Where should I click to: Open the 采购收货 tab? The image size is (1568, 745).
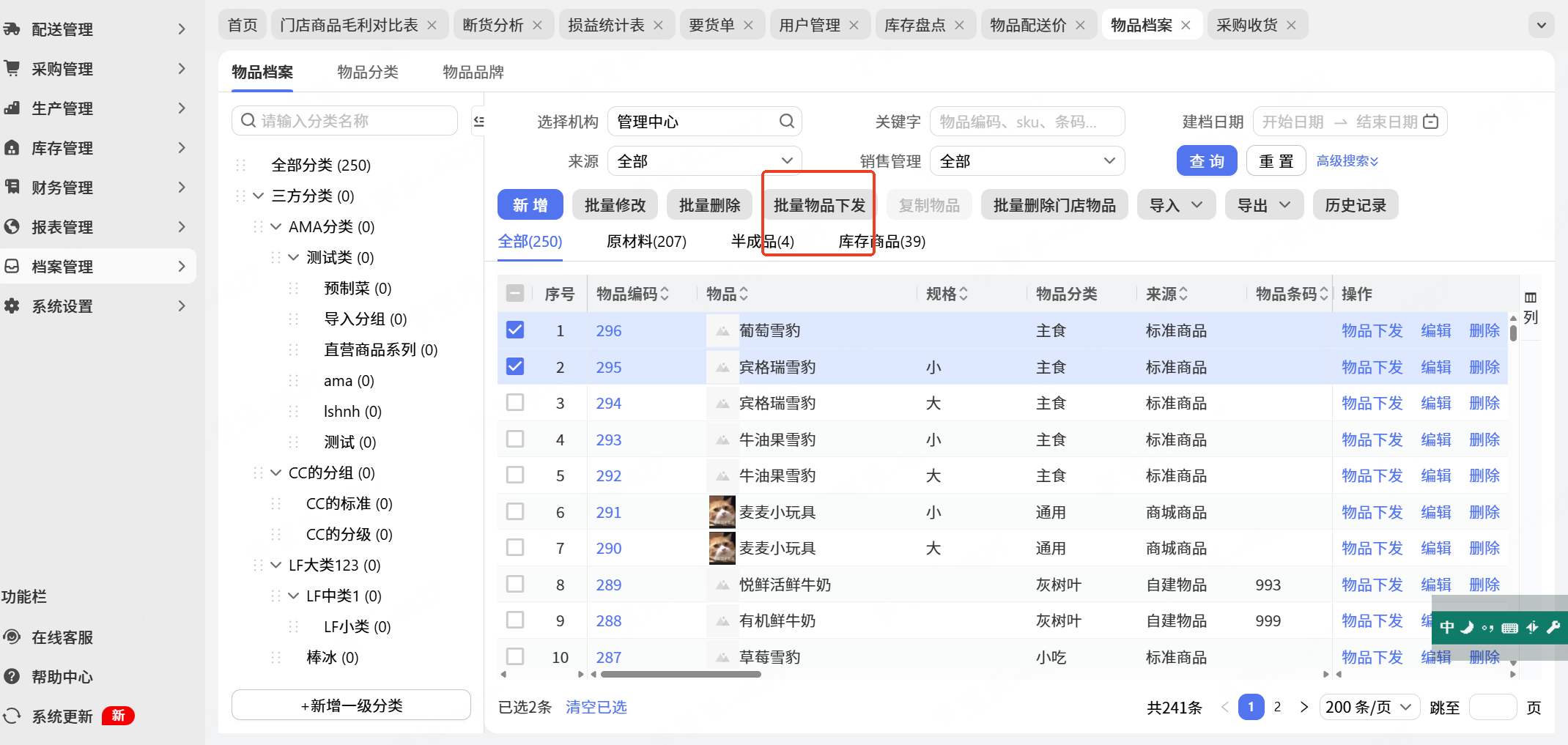pos(1247,26)
